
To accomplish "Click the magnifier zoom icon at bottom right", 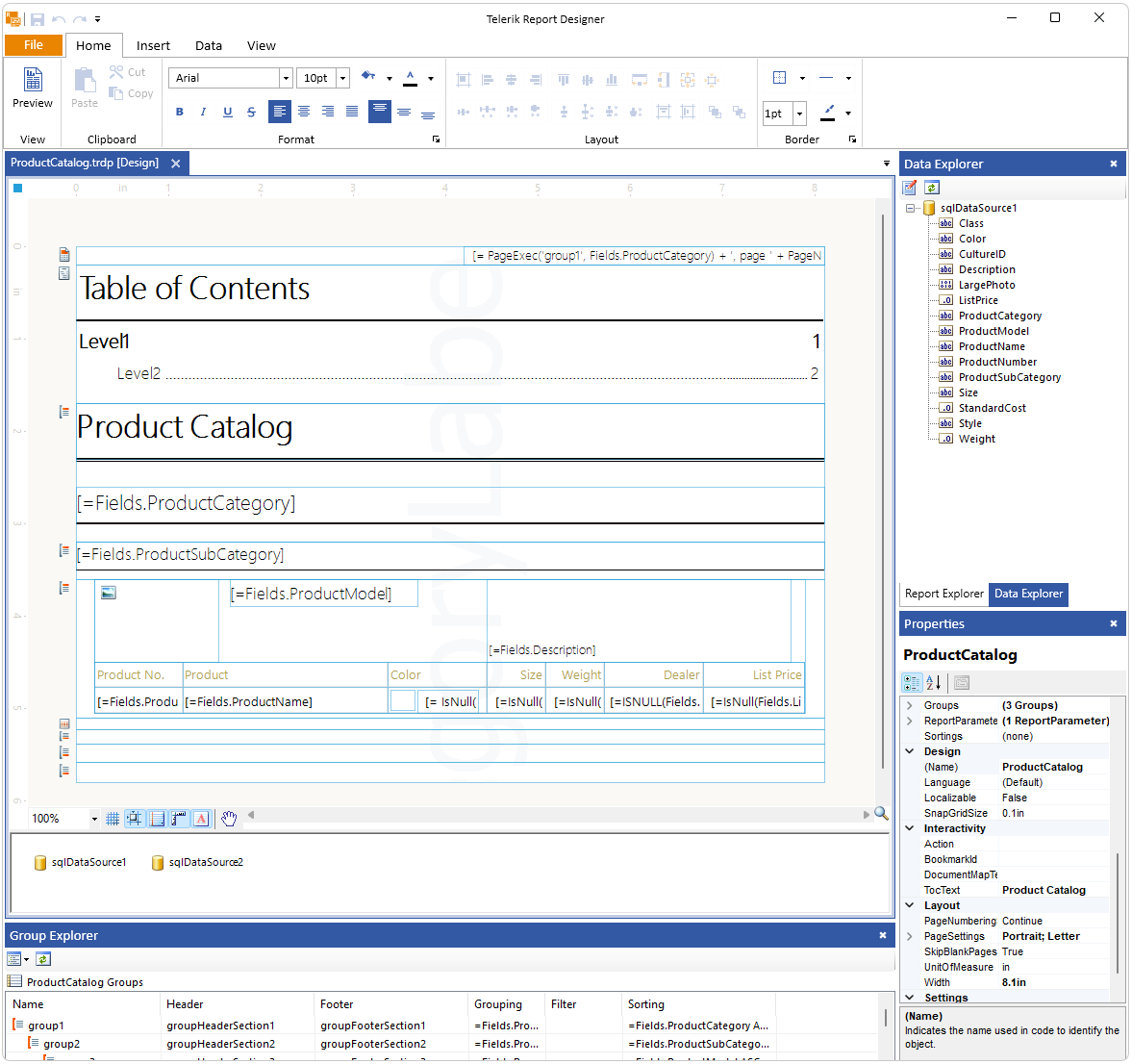I will [881, 814].
